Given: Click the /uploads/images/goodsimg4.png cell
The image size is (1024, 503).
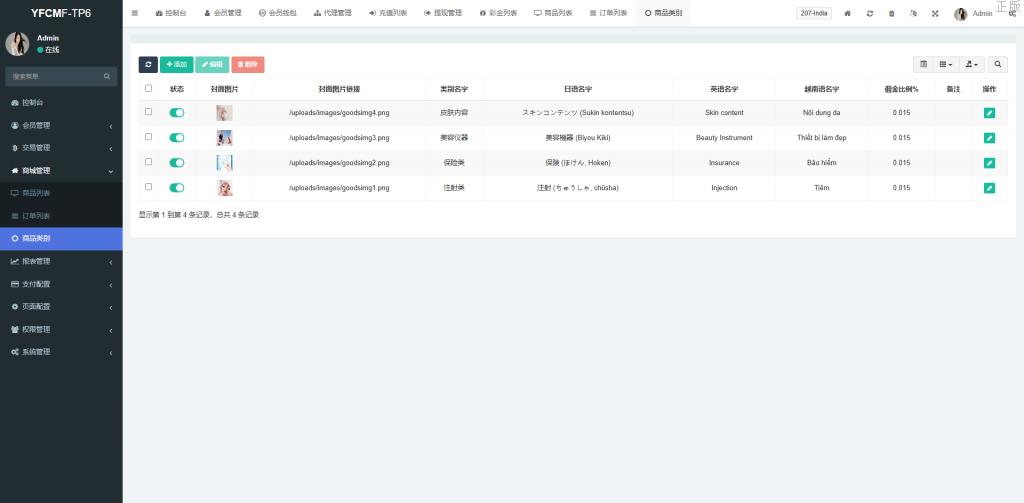Looking at the screenshot, I should tap(340, 113).
